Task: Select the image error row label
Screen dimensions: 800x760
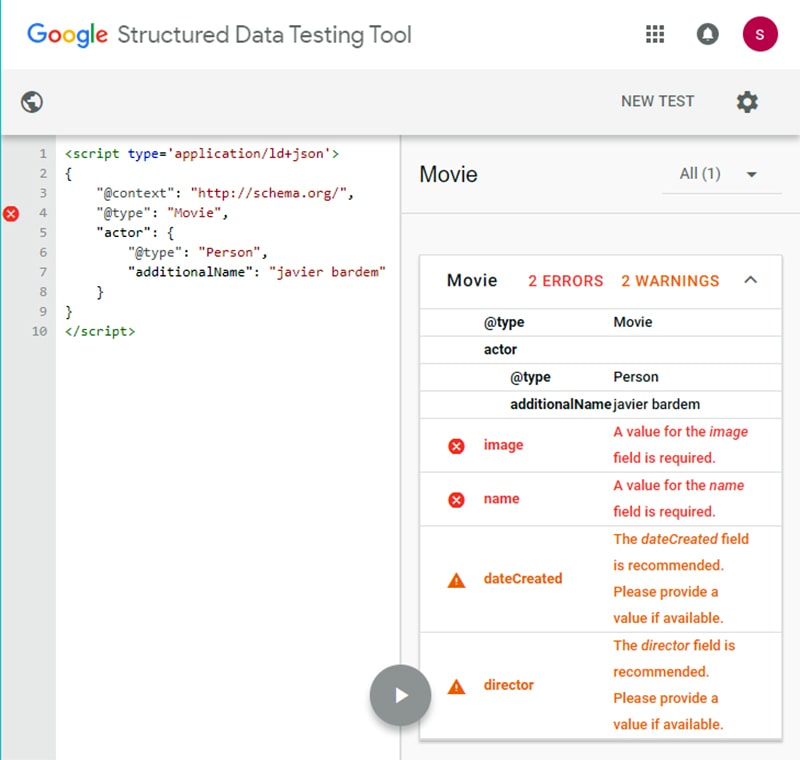Action: coord(503,445)
